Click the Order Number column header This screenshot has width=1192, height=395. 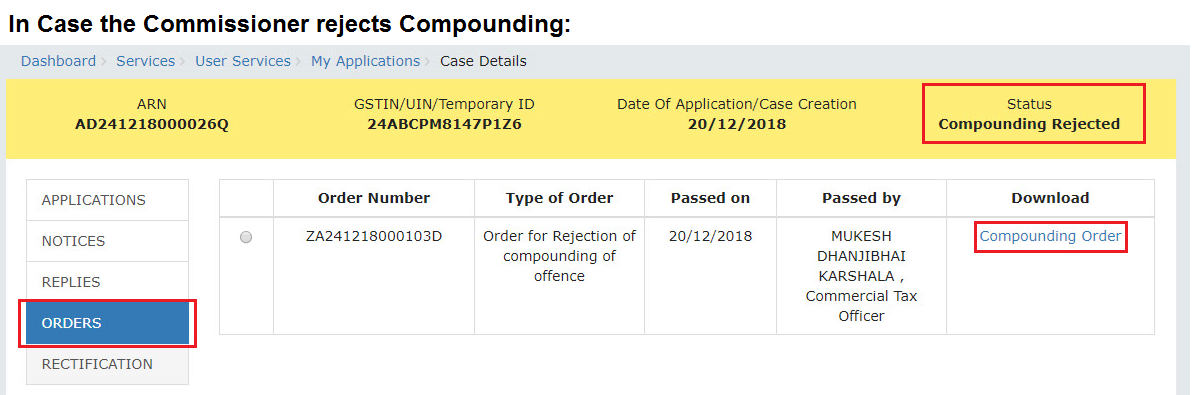click(x=374, y=198)
